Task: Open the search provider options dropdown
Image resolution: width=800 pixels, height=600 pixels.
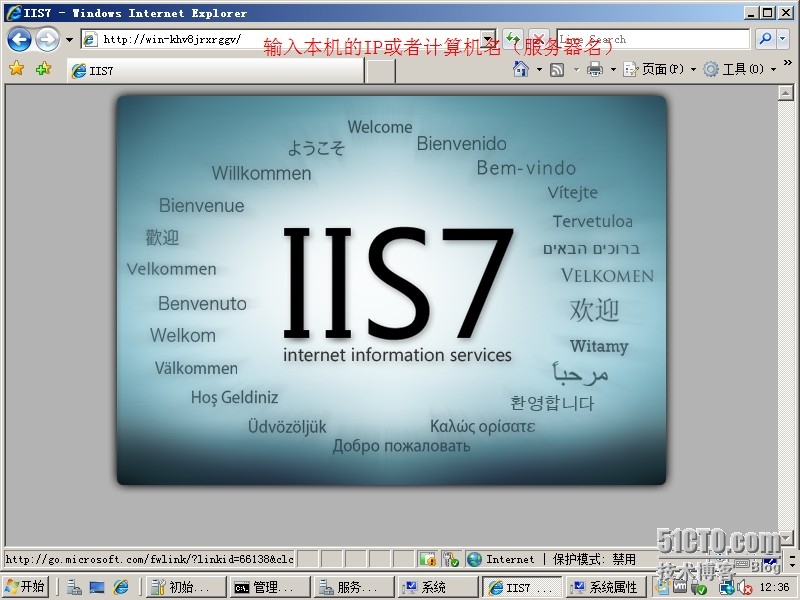Action: click(x=783, y=39)
